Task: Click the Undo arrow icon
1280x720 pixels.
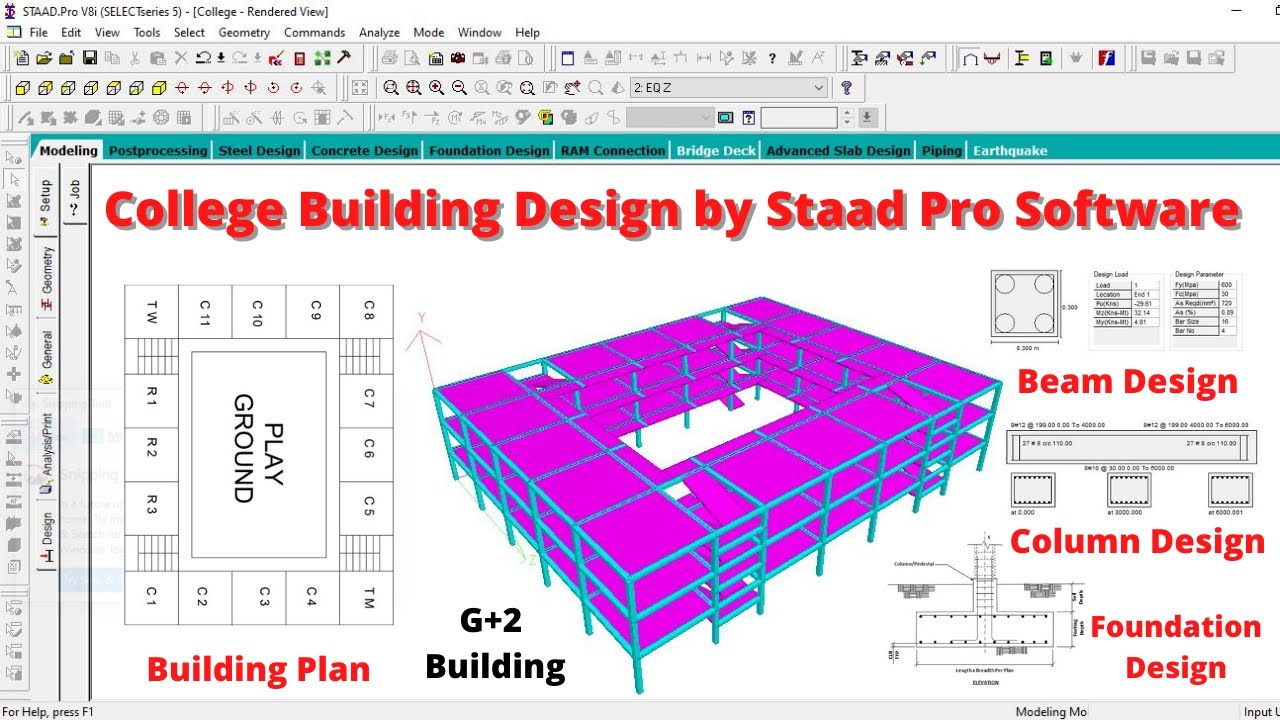Action: pos(201,58)
